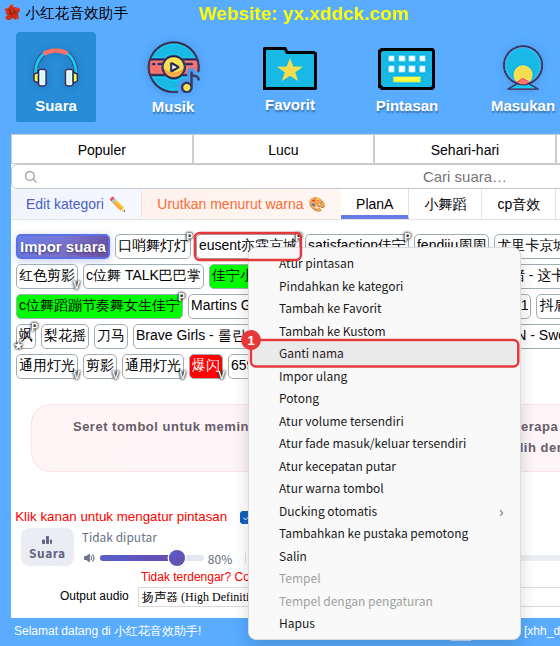Click the Tidak terdengar? help link
Screen dimensions: 560x646
[x=194, y=577]
